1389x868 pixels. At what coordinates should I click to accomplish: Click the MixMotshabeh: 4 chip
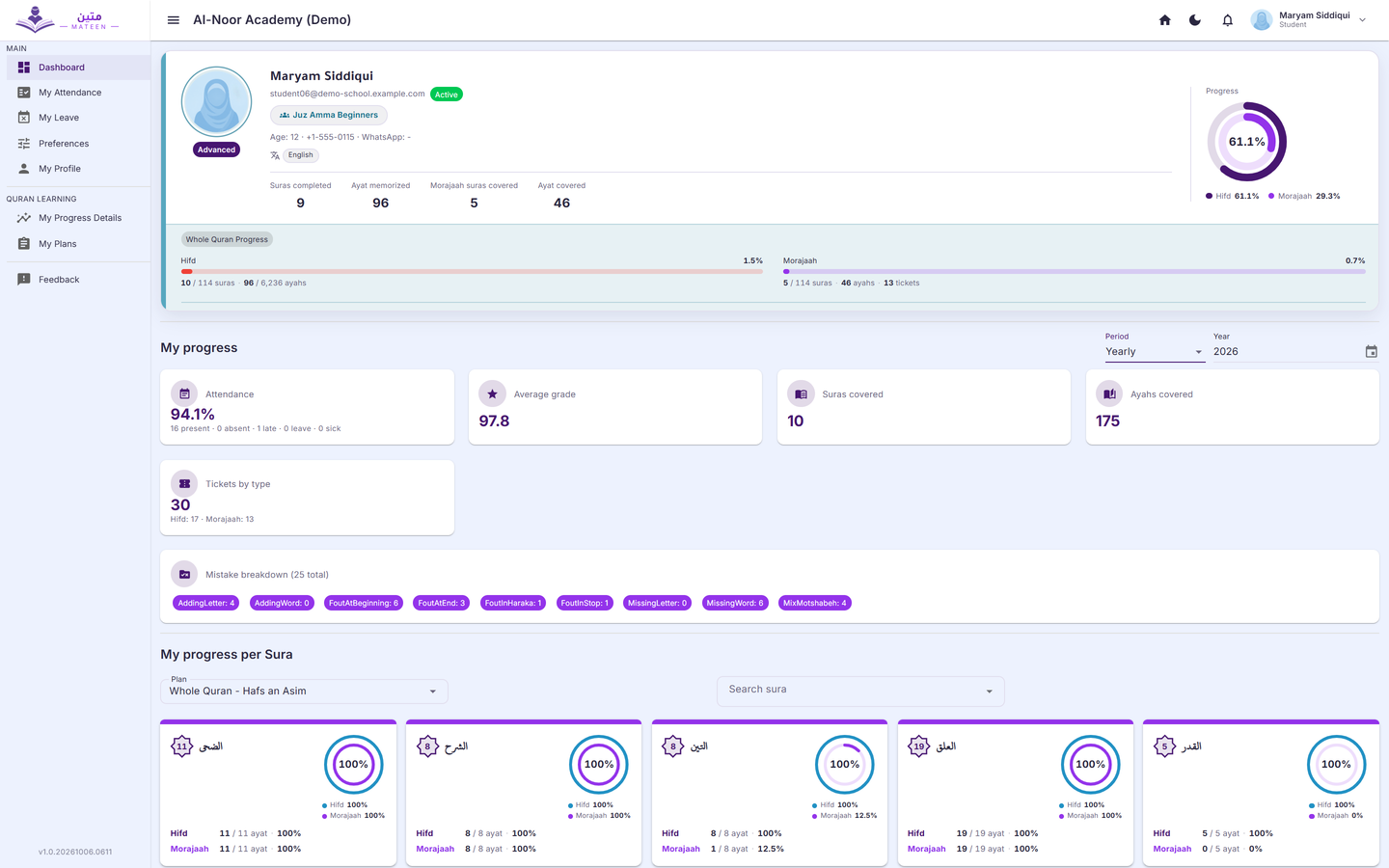(x=815, y=603)
